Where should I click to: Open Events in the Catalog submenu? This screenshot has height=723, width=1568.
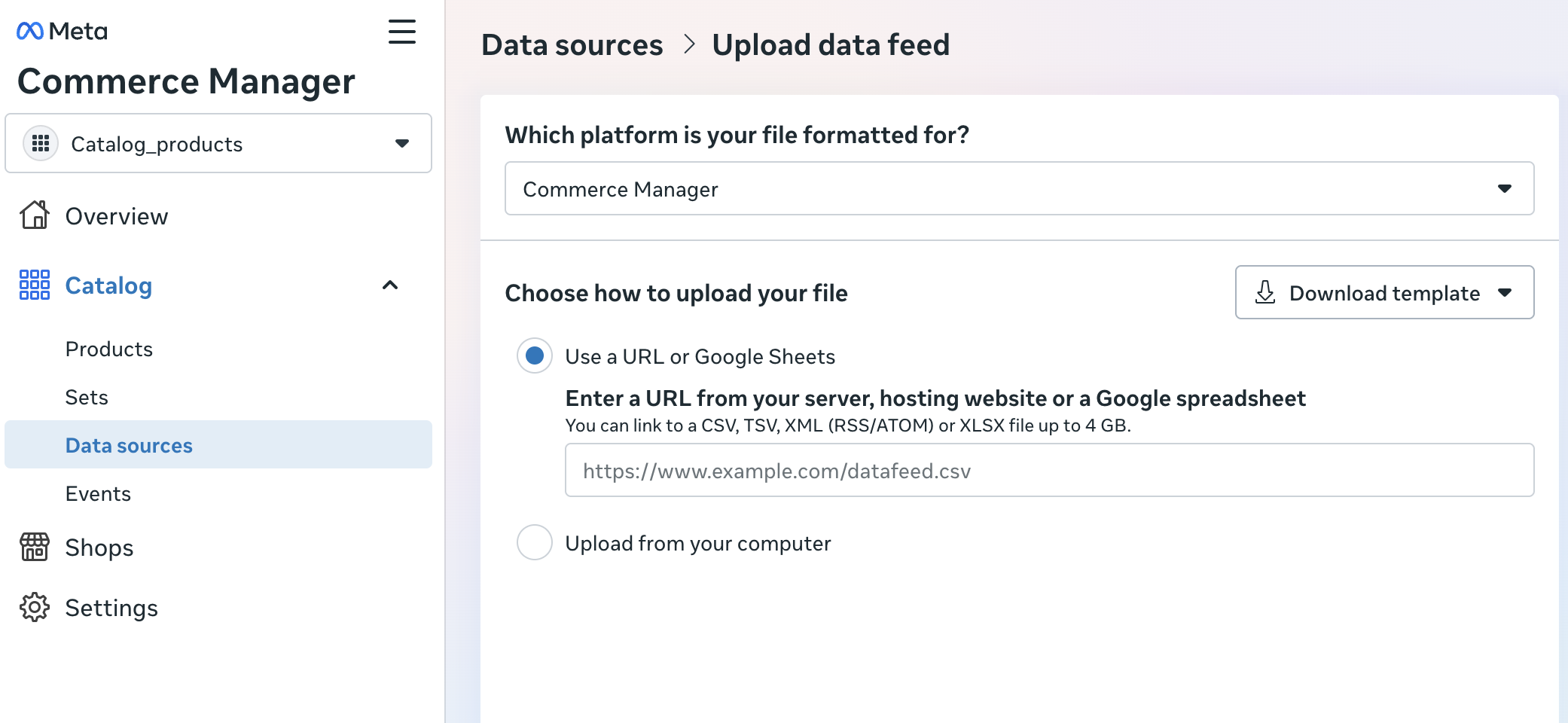(x=98, y=493)
